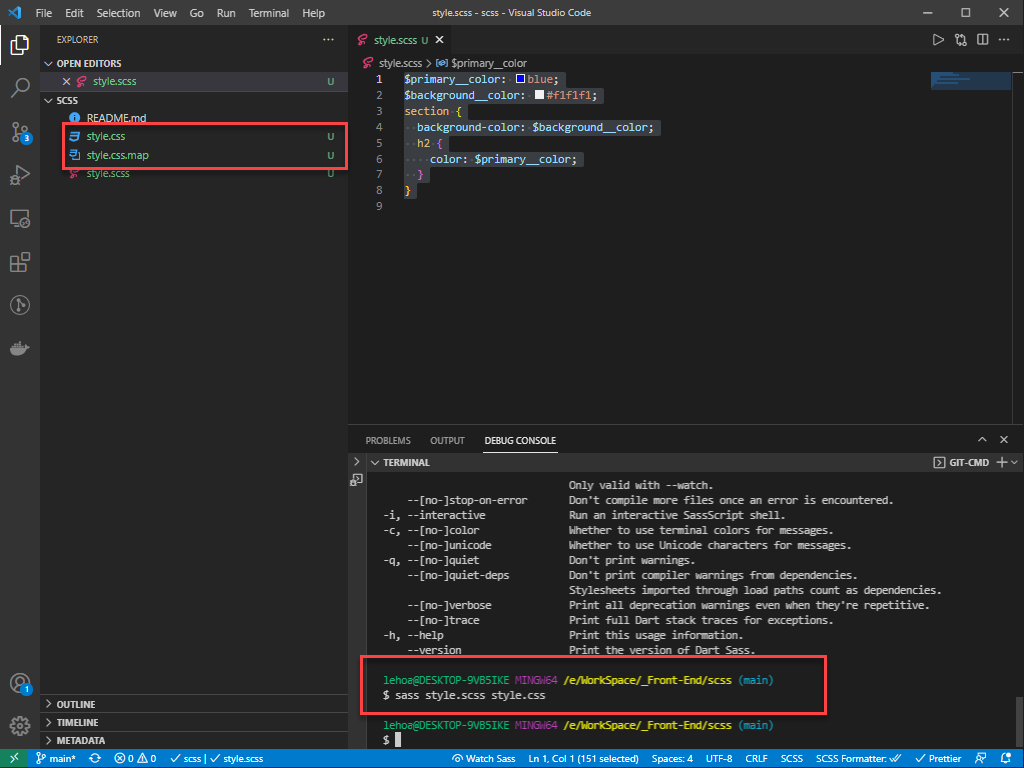Open the Source Control view

point(20,132)
